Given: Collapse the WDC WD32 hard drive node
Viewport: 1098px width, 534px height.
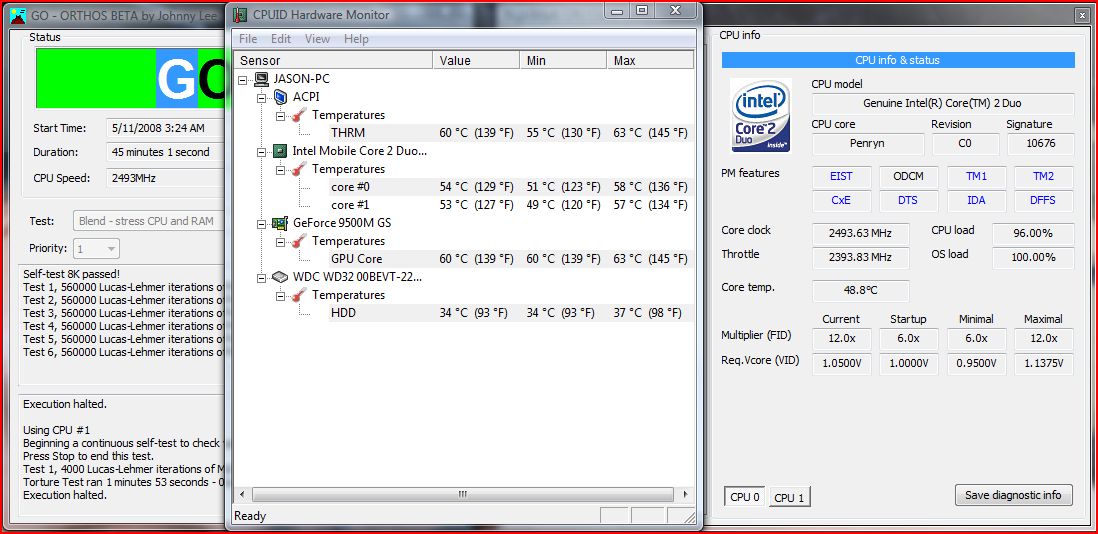Looking at the screenshot, I should coord(262,277).
